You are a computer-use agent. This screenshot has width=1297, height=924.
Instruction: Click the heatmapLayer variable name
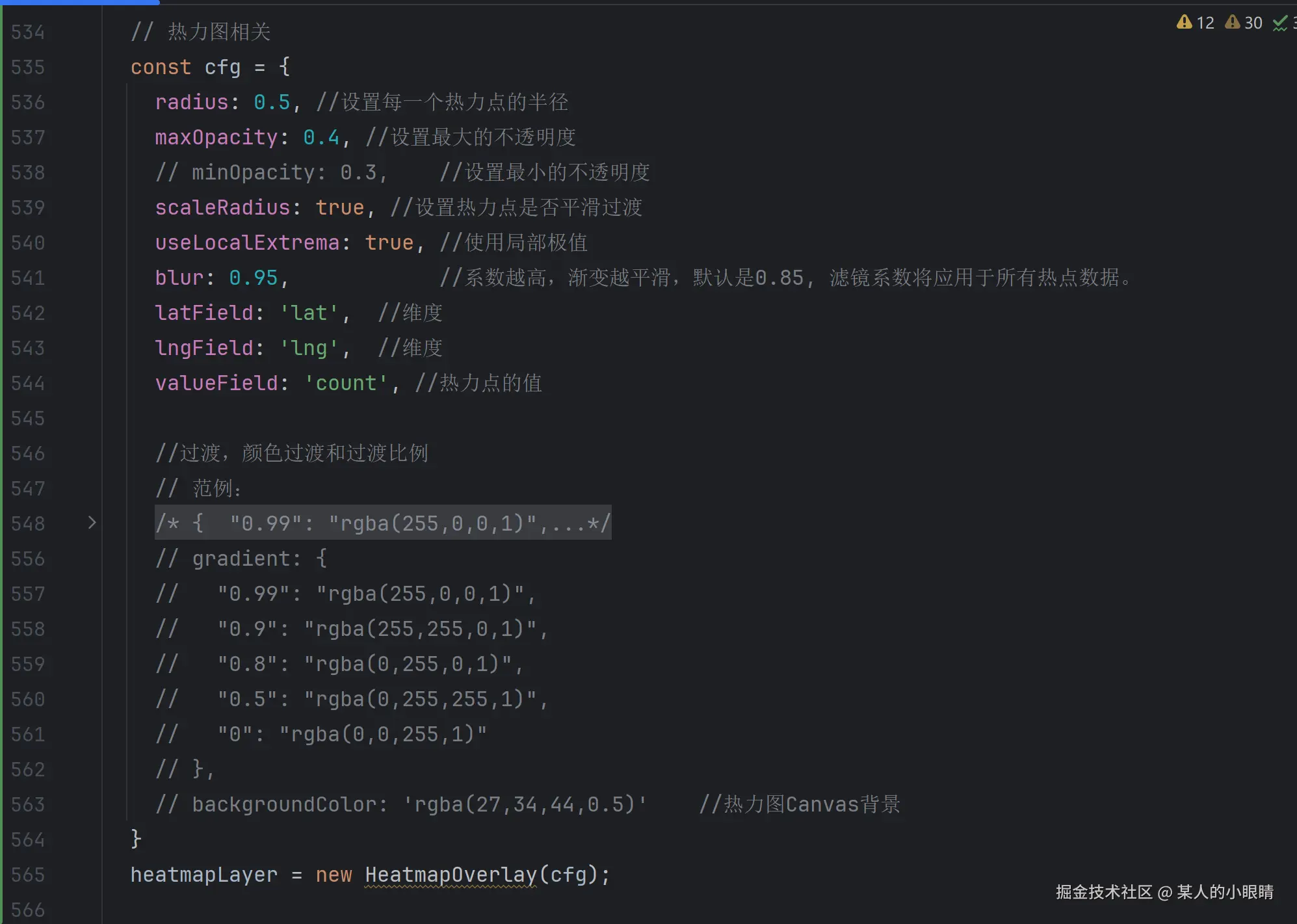203,875
